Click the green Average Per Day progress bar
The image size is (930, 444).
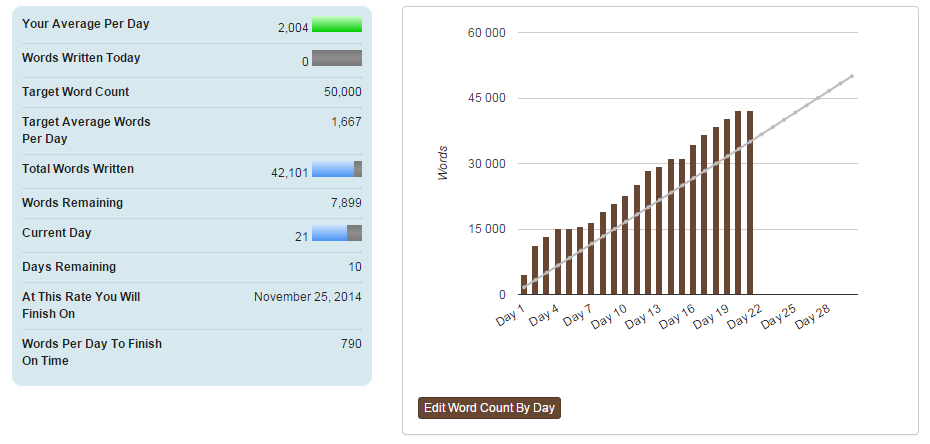tap(337, 24)
